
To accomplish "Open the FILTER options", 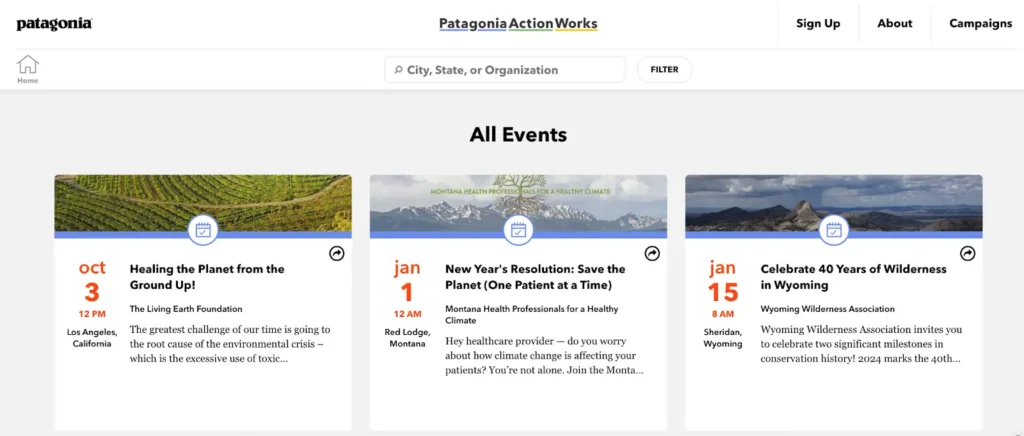I will 664,70.
